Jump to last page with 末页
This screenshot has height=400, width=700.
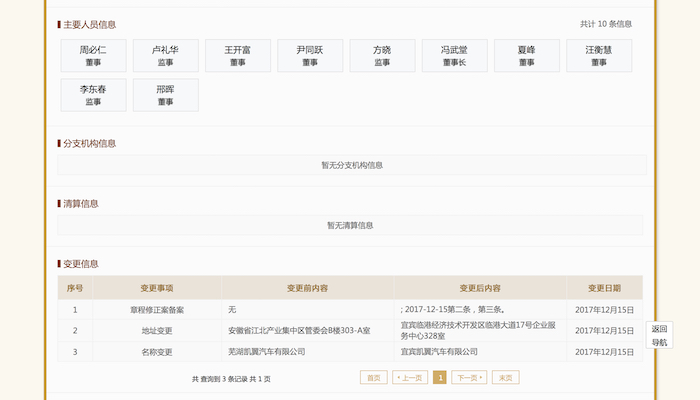505,378
